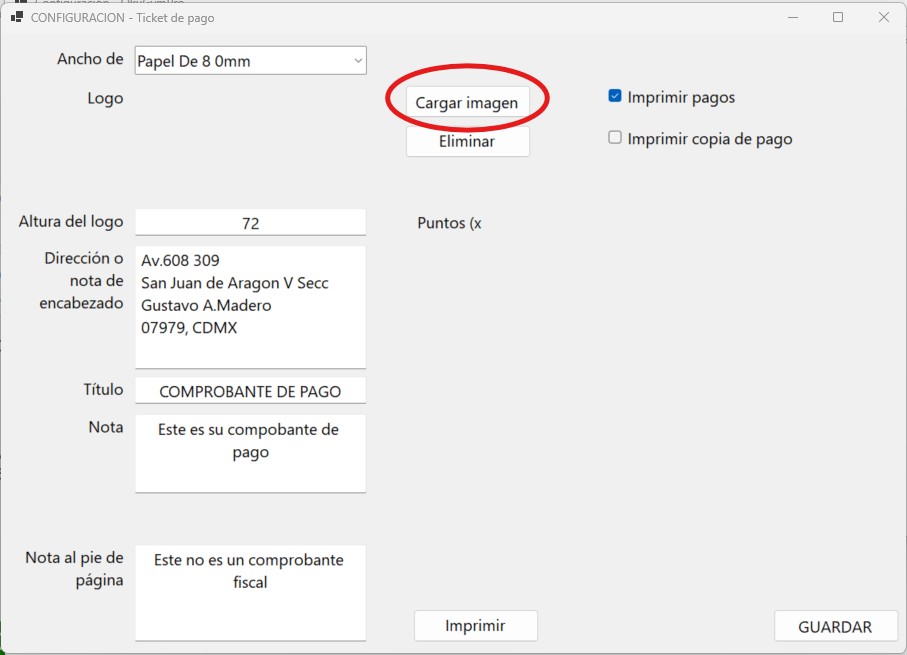Click the Nota text area
Screen dimensions: 907x655
(x=250, y=452)
